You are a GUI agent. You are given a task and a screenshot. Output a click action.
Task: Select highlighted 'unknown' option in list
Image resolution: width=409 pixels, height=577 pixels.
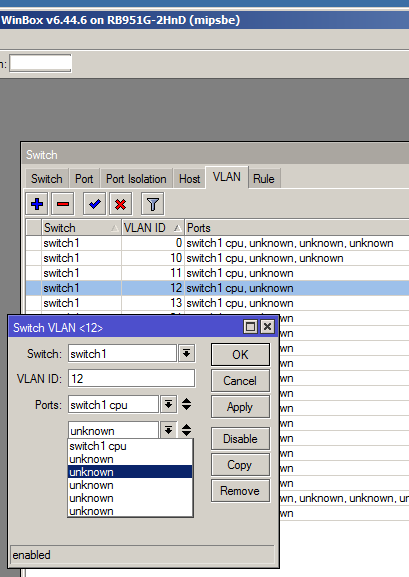pyautogui.click(x=130, y=472)
